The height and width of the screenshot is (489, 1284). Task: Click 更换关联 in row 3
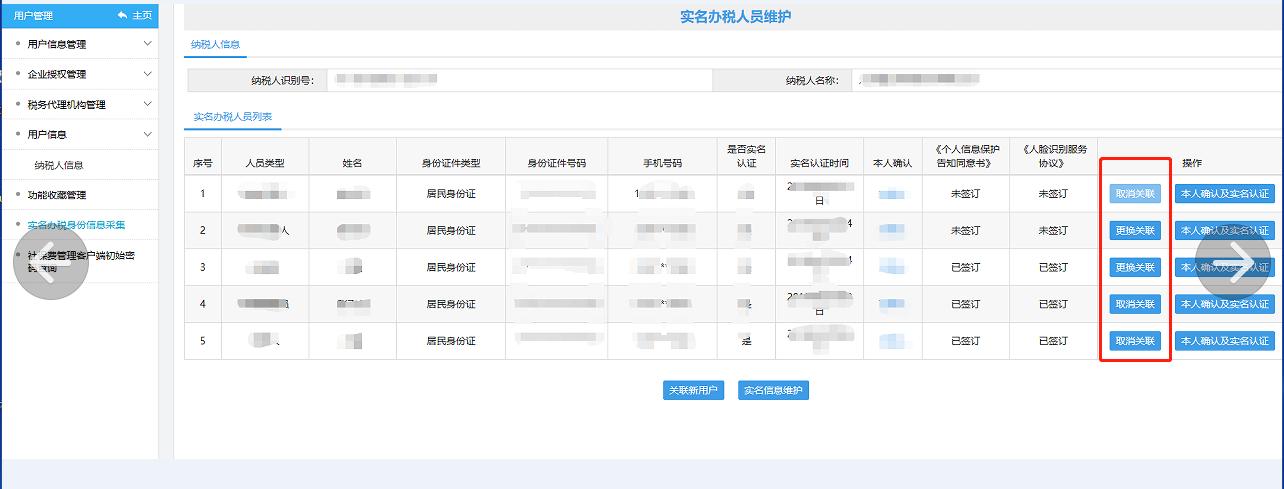click(x=1135, y=267)
